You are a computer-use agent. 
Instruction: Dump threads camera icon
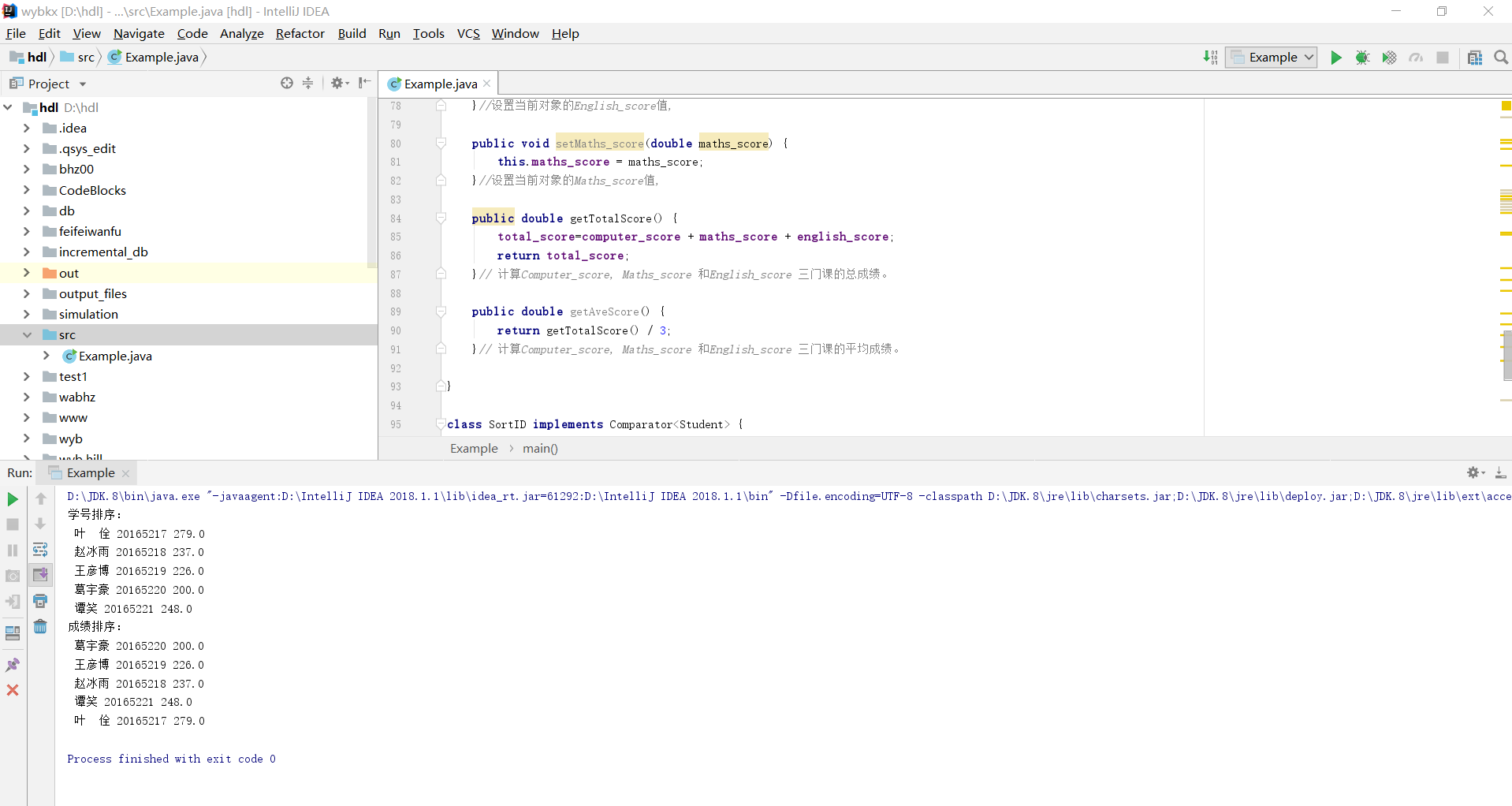click(x=13, y=576)
